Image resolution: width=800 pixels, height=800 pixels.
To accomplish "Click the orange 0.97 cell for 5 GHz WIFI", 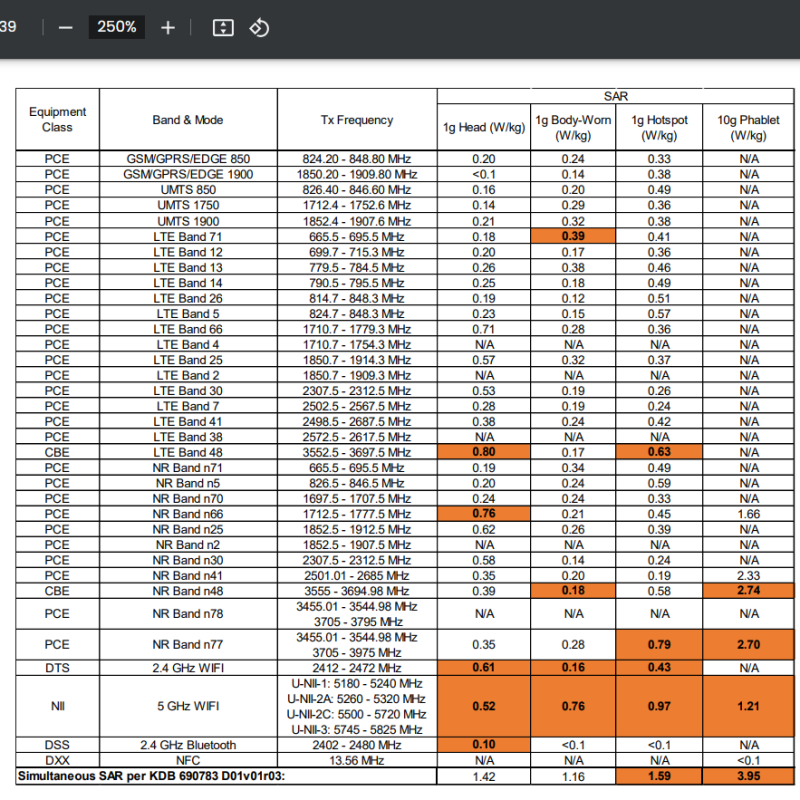I will pyautogui.click(x=659, y=706).
